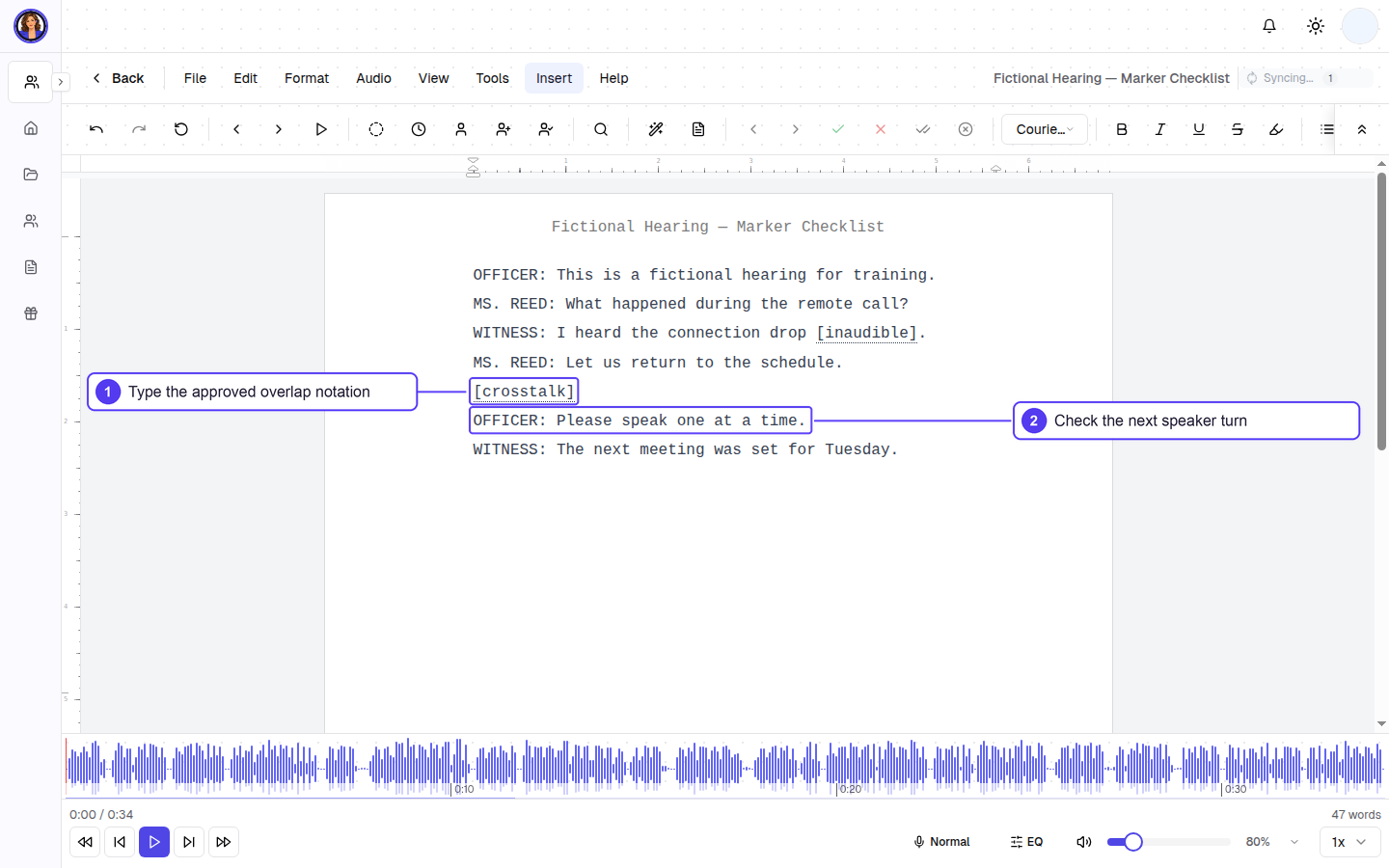Open the View menu
Viewport: 1389px width, 868px height.
433,78
